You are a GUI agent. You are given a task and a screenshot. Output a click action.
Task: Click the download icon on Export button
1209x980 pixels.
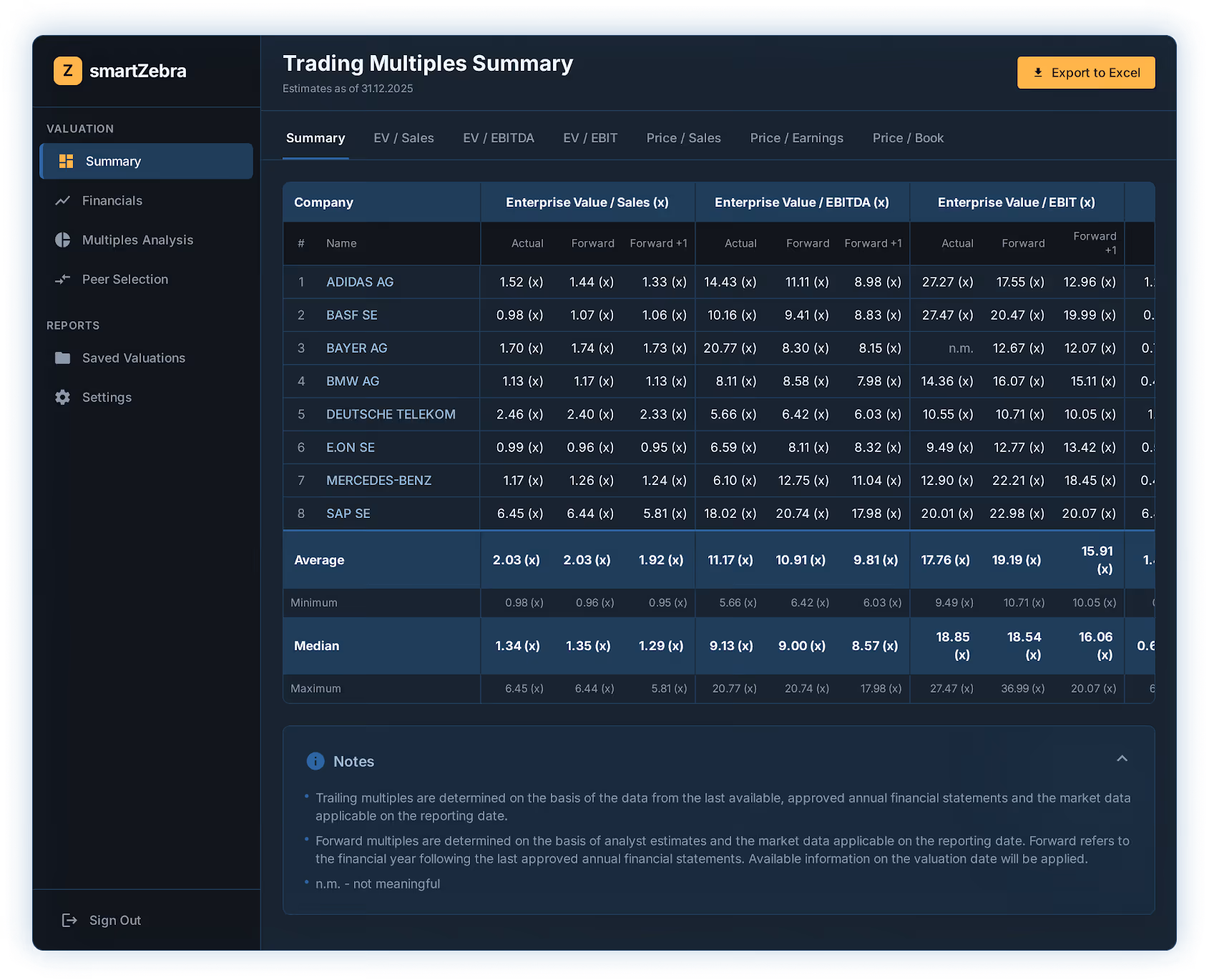[1038, 72]
